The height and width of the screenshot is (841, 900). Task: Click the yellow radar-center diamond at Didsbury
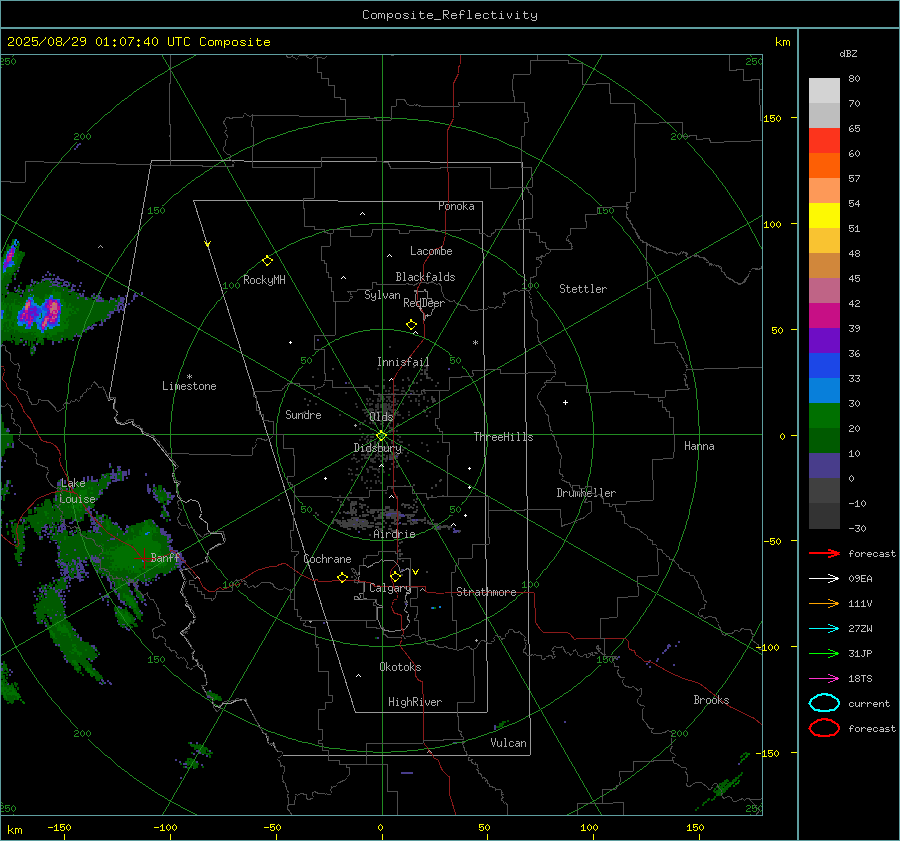382,436
